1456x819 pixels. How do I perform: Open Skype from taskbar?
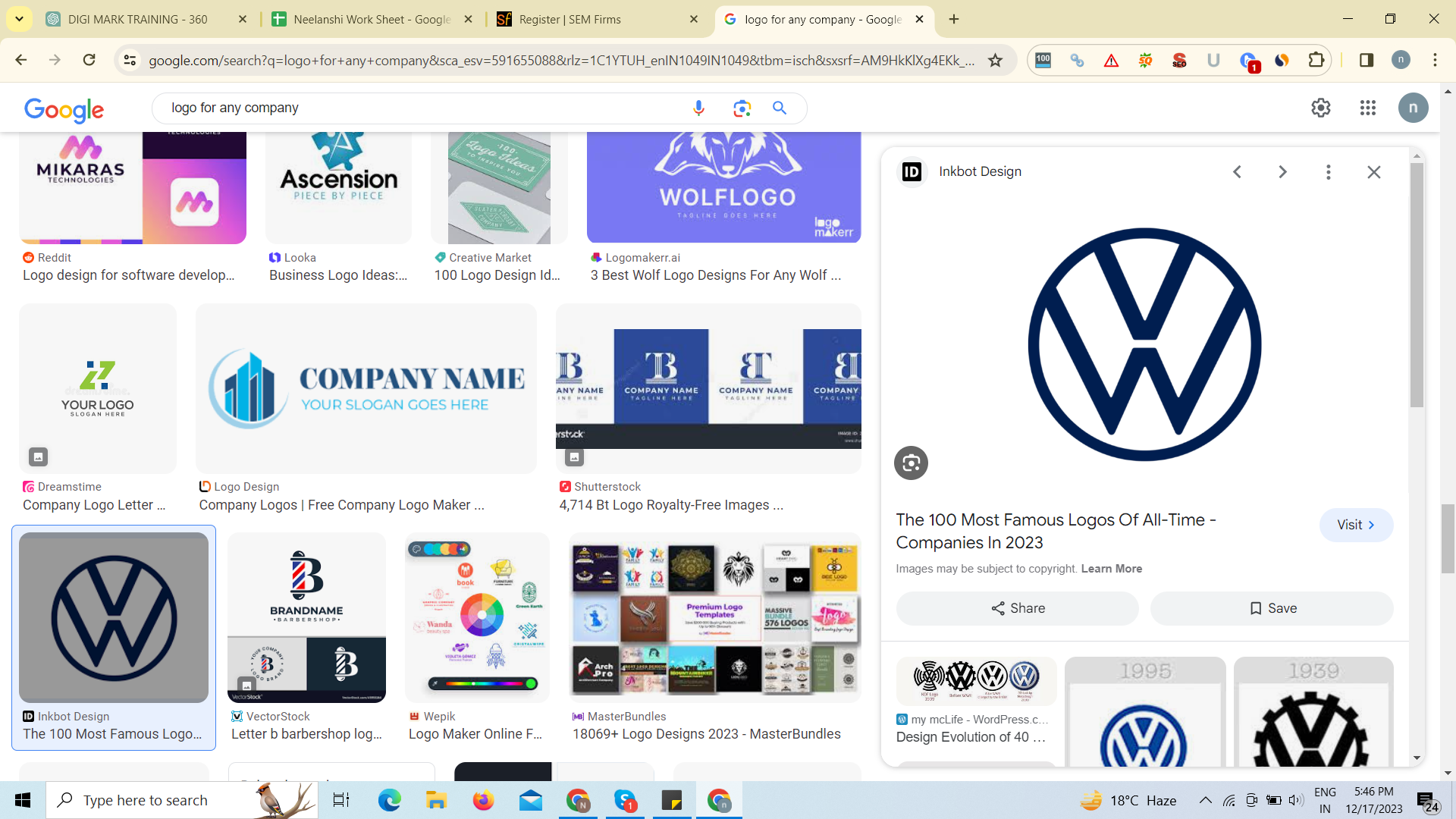(625, 800)
